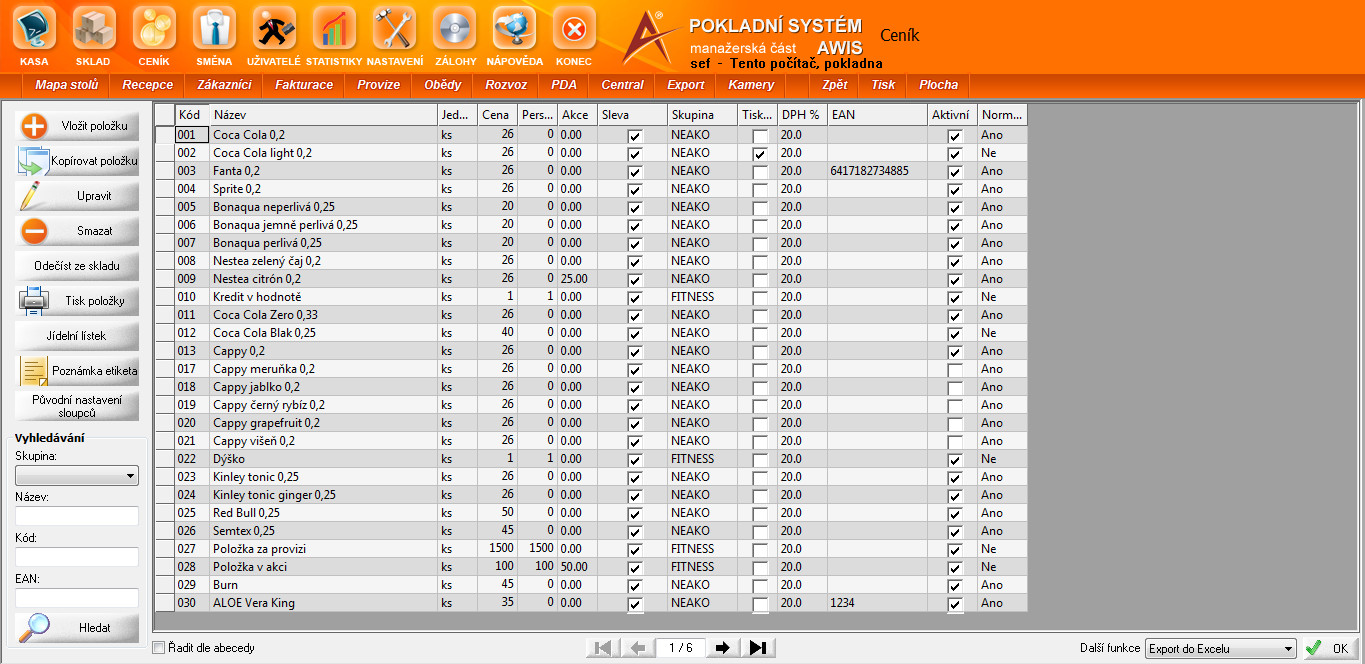The image size is (1365, 664).
Task: Toggle Tisk checkbox for Coca Cola light 0,2
Action: click(x=761, y=154)
